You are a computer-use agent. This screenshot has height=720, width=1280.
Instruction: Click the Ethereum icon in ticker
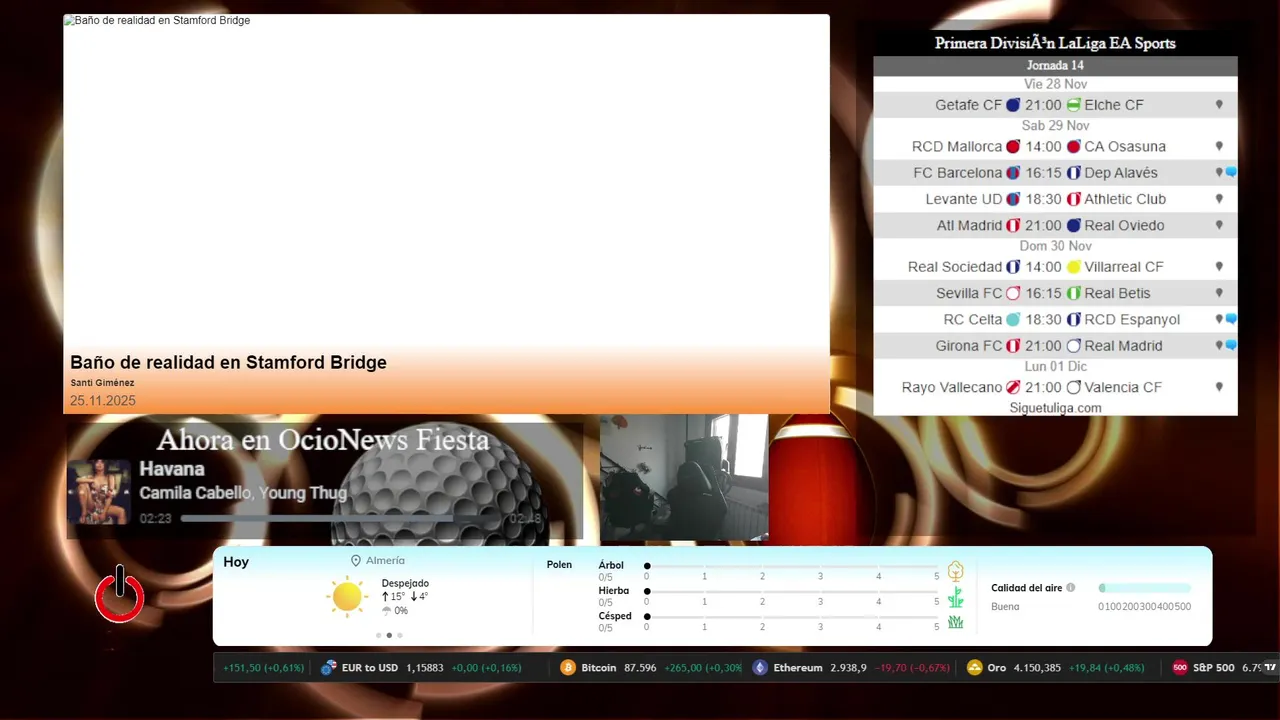pyautogui.click(x=760, y=668)
